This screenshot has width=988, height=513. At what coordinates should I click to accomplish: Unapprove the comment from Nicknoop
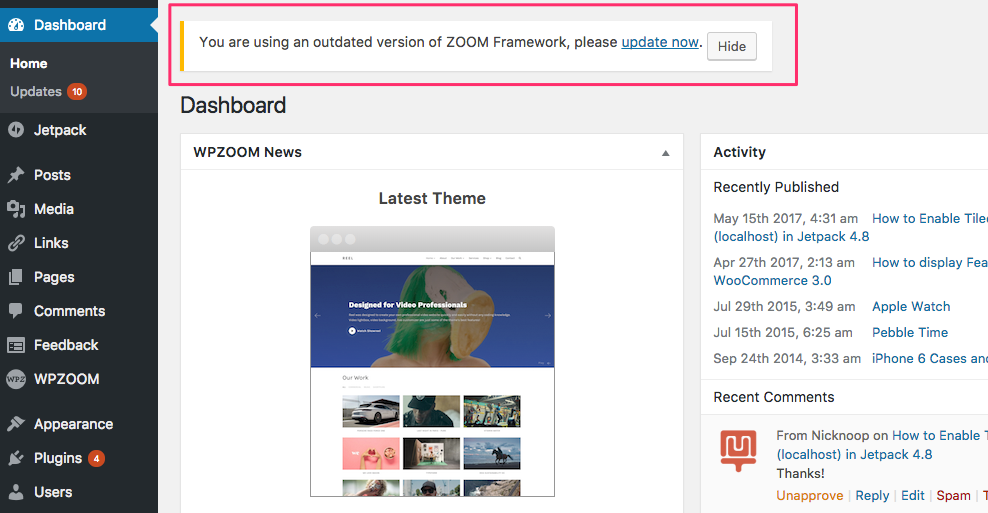[809, 495]
